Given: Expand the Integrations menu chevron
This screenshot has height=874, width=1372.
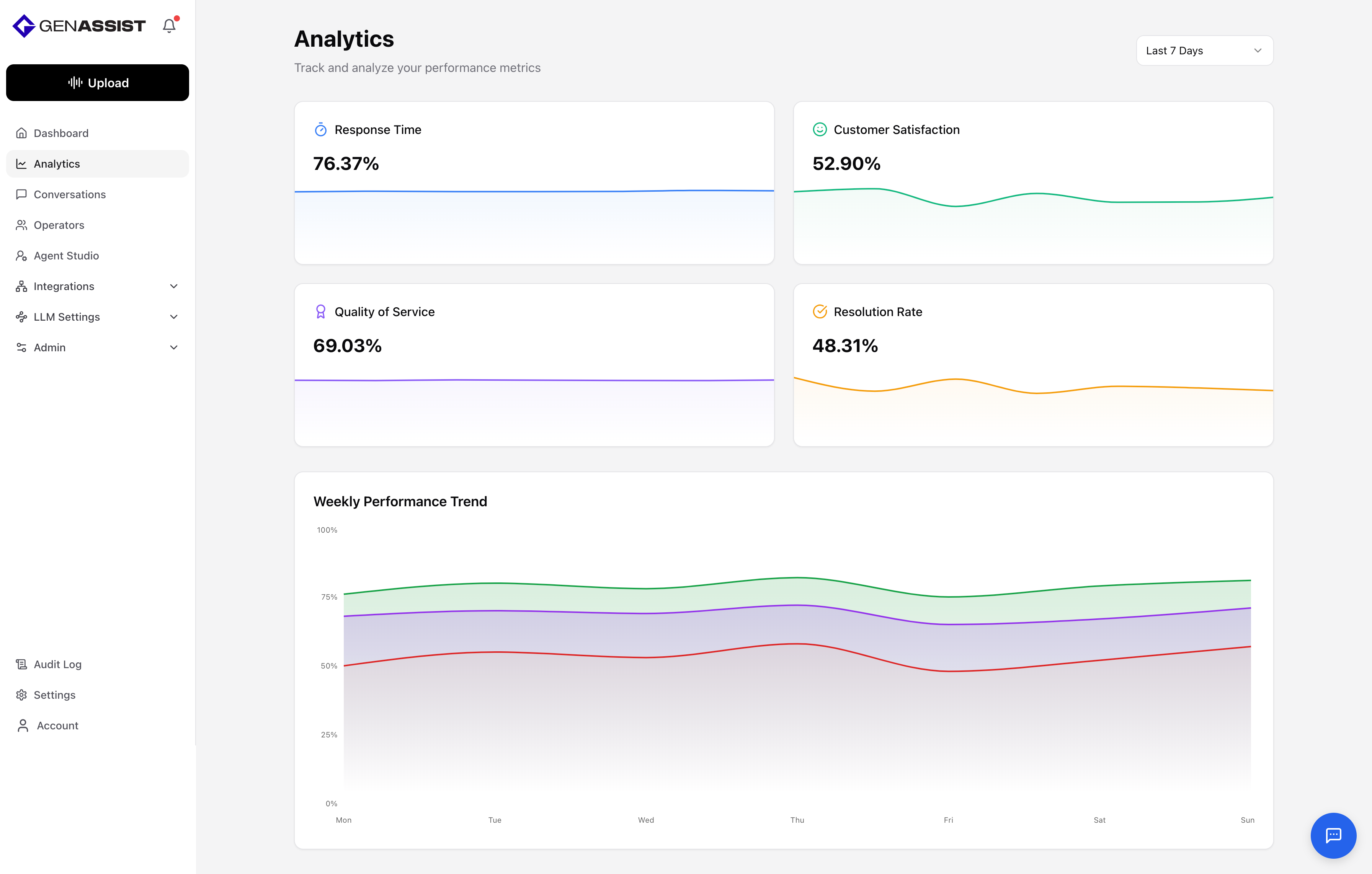Looking at the screenshot, I should (174, 286).
